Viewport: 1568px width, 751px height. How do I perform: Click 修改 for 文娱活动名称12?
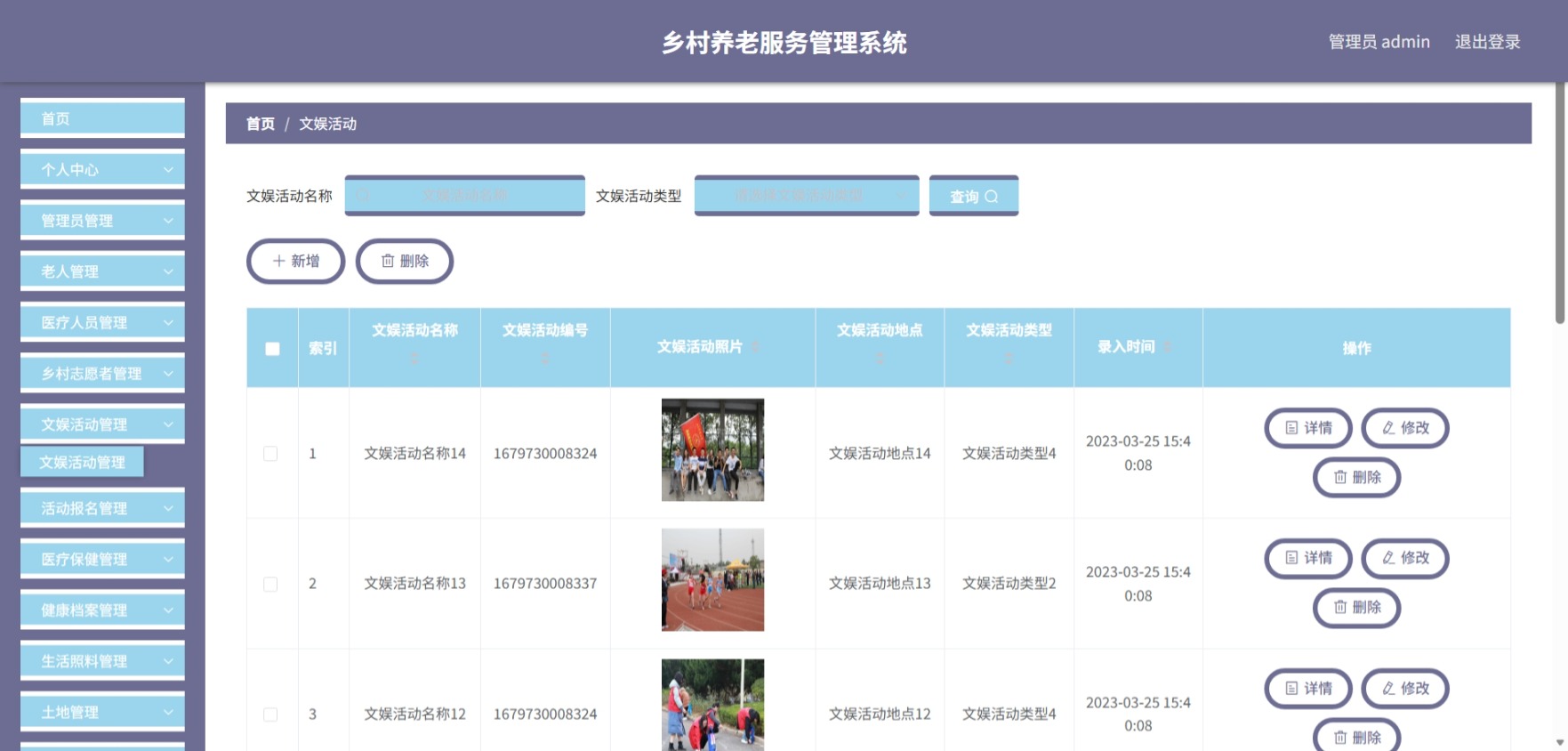pos(1405,688)
